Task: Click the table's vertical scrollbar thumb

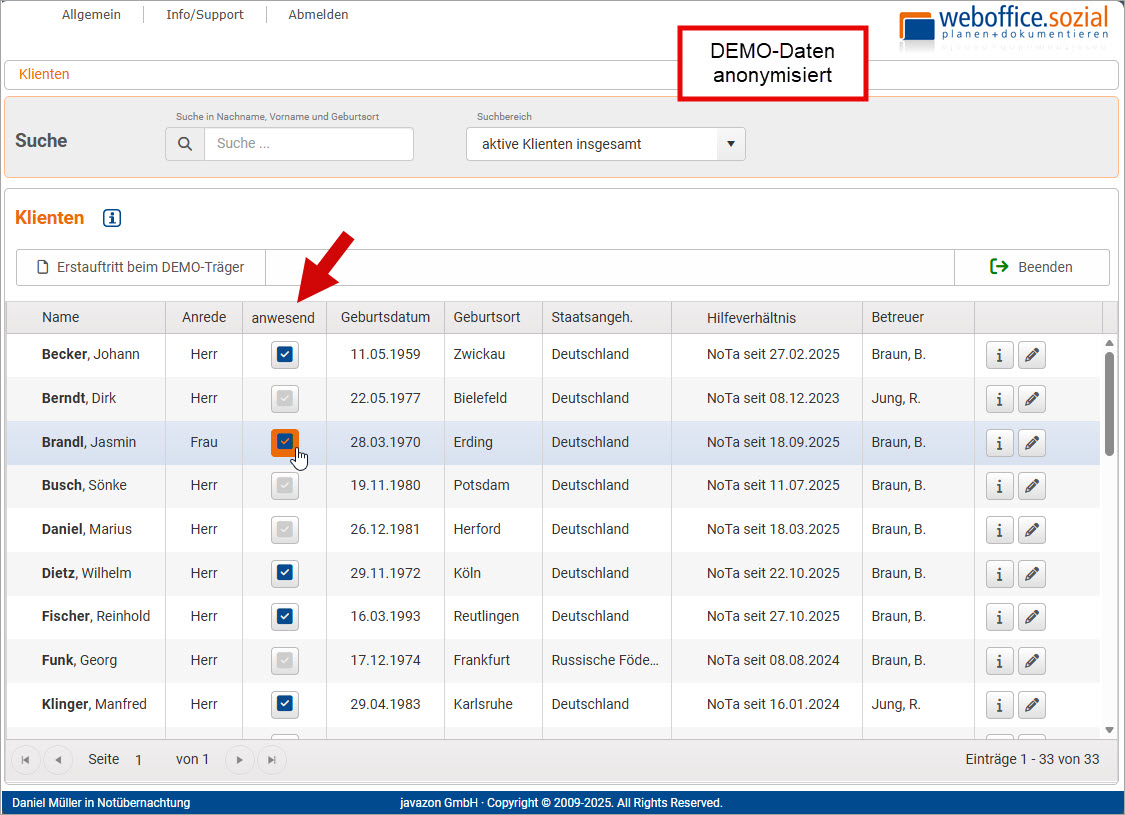Action: (x=1109, y=400)
